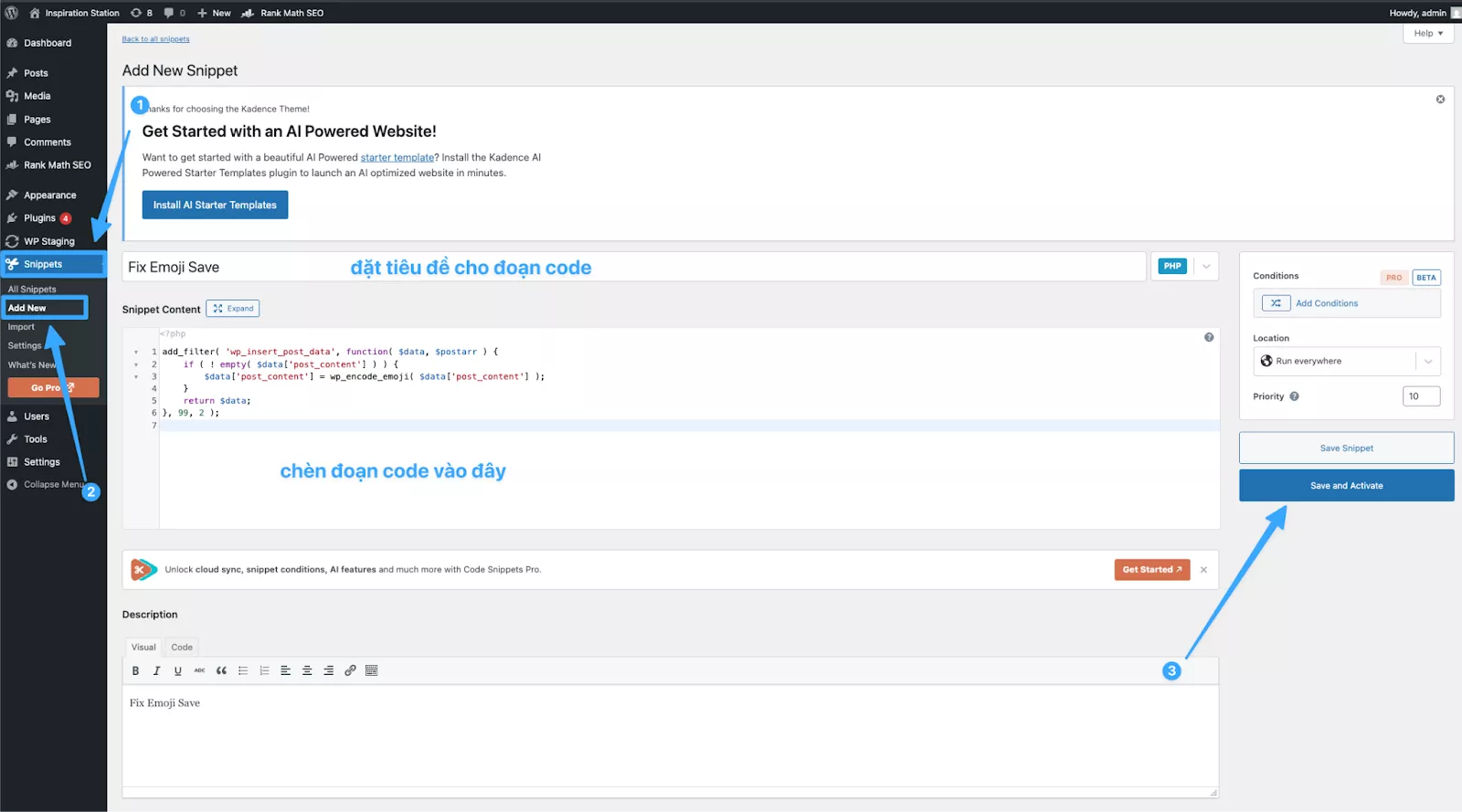
Task: Click the blockquote icon in editor toolbar
Action: coord(221,670)
